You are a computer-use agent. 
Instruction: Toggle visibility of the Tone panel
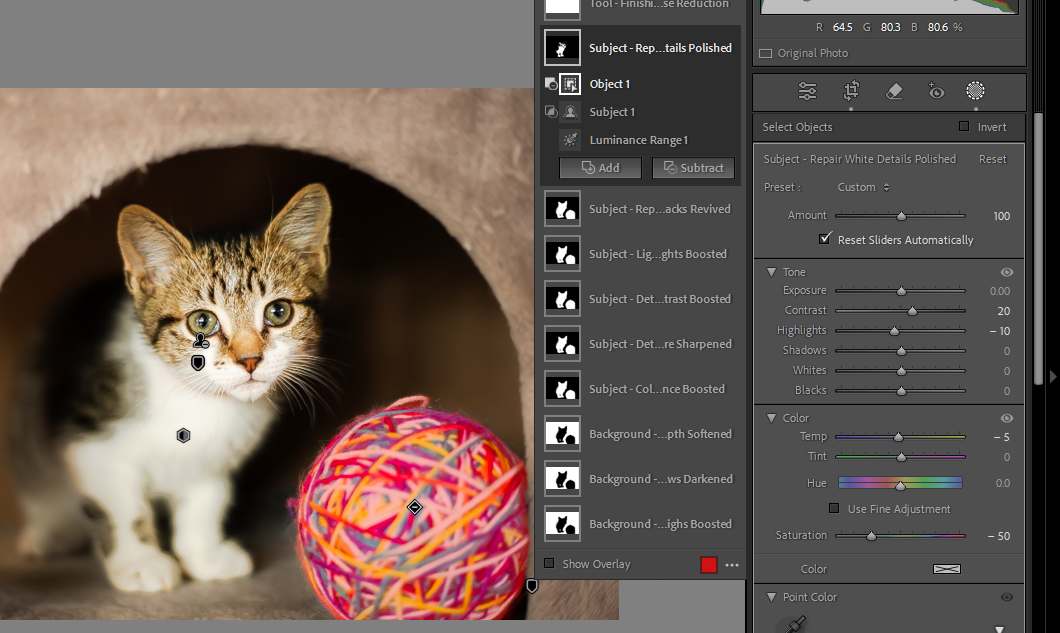(1006, 272)
